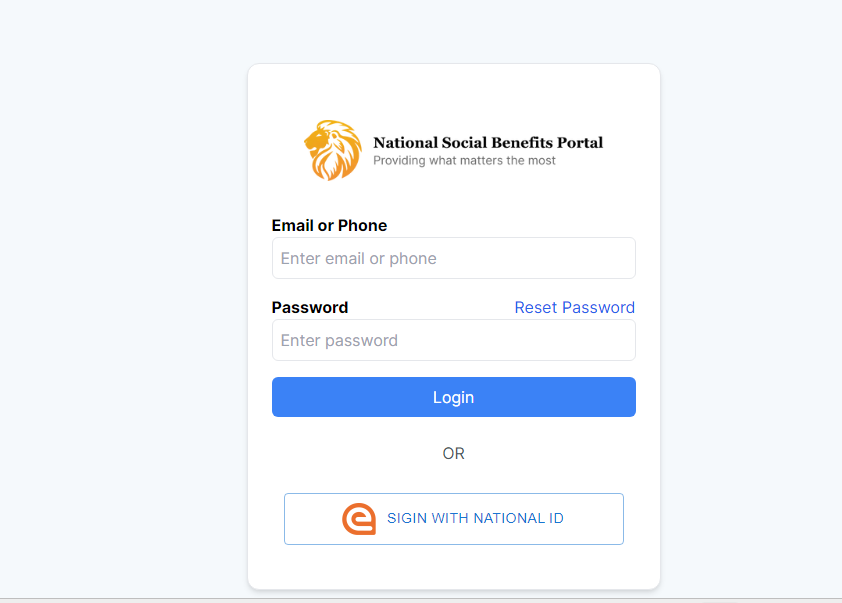Viewport: 842px width, 603px height.
Task: Click the "Enter password" placeholder text
Action: point(339,340)
